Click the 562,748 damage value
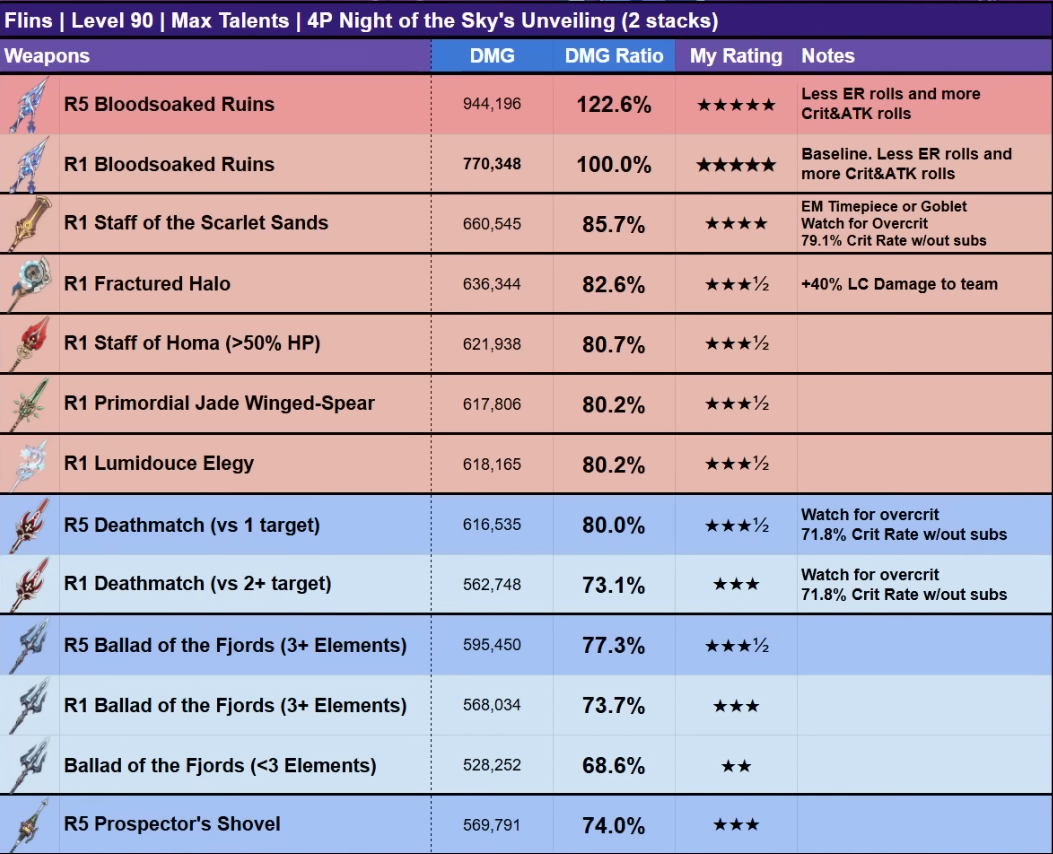Screen dimensions: 1053x854 492,585
